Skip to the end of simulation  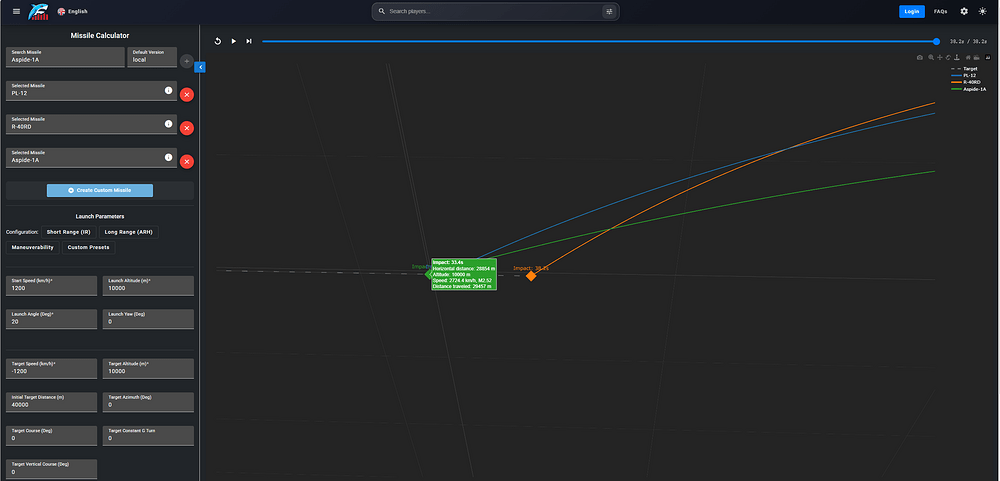(249, 41)
